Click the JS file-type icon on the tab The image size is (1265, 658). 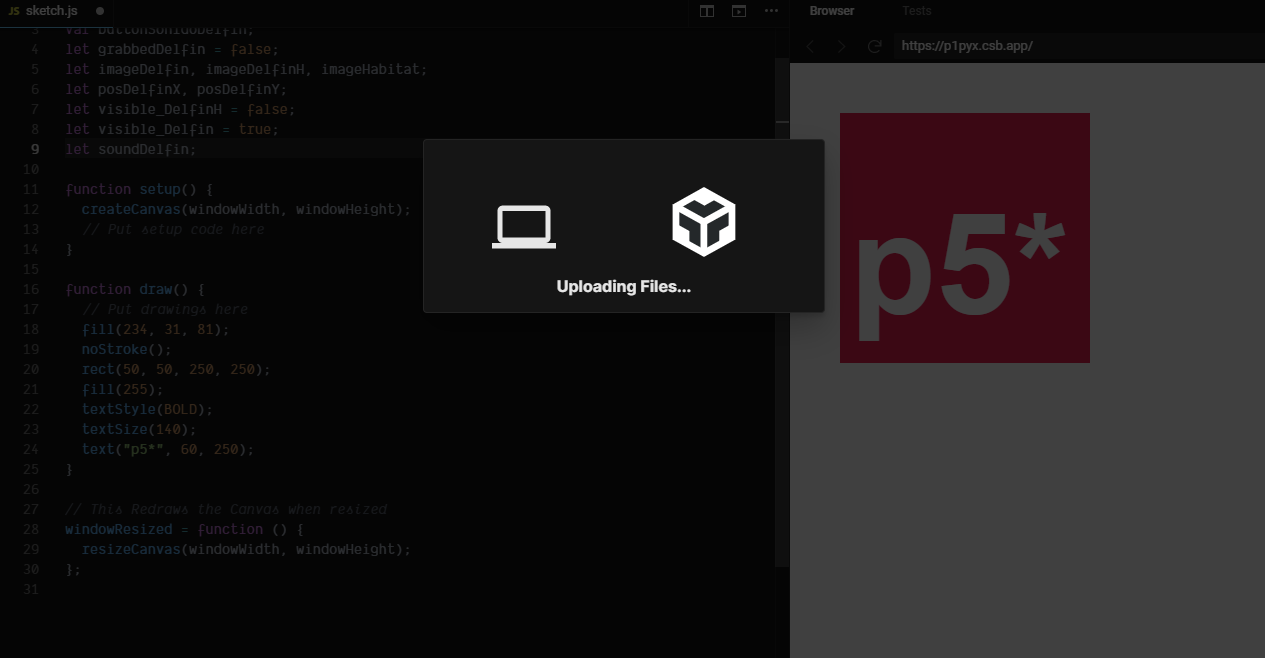pos(14,11)
